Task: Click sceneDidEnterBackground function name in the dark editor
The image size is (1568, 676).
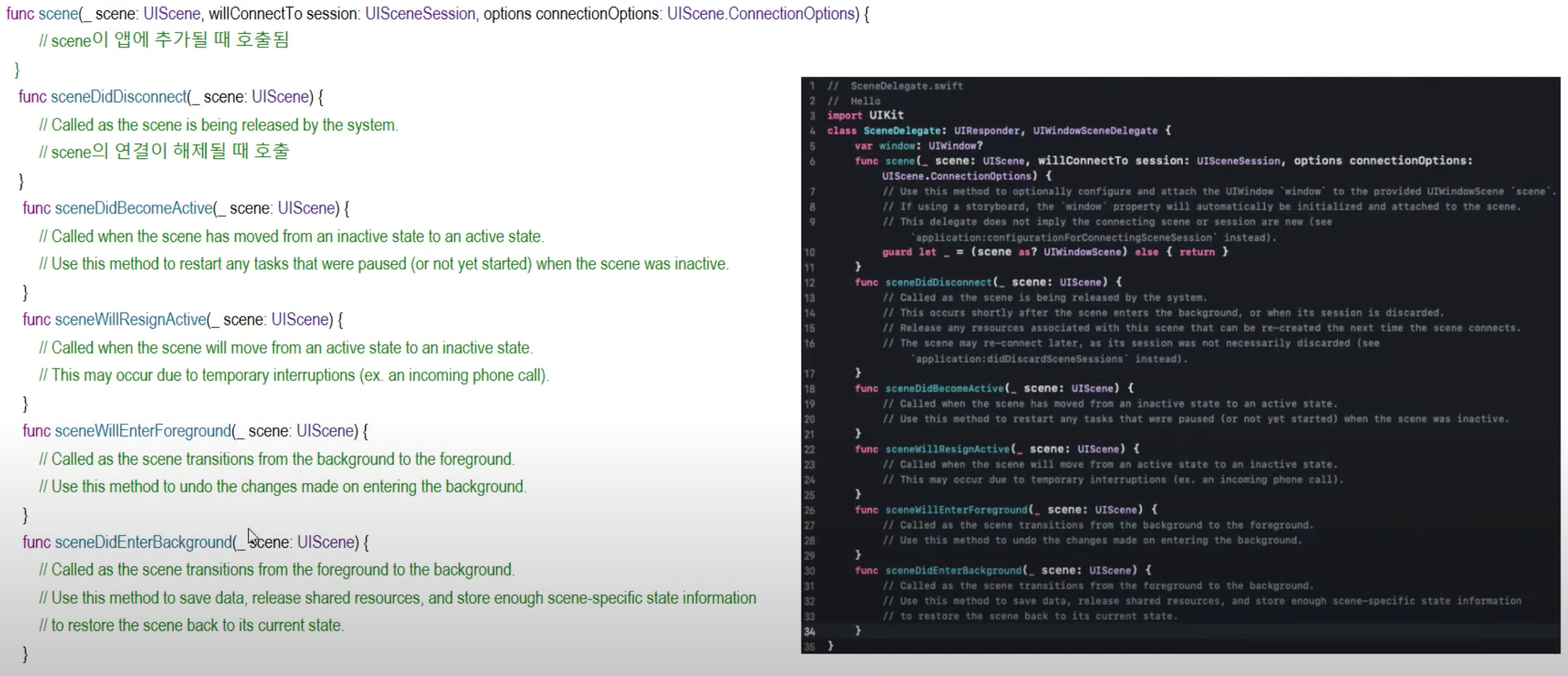Action: 953,571
